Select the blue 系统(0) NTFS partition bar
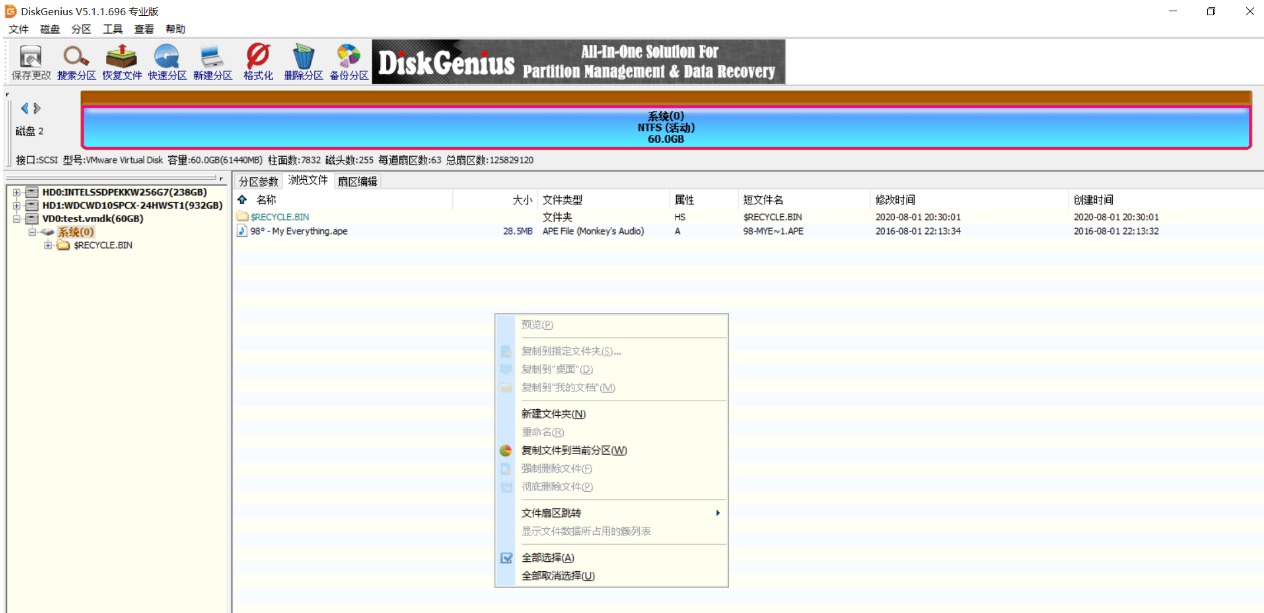This screenshot has width=1264, height=613. click(665, 127)
